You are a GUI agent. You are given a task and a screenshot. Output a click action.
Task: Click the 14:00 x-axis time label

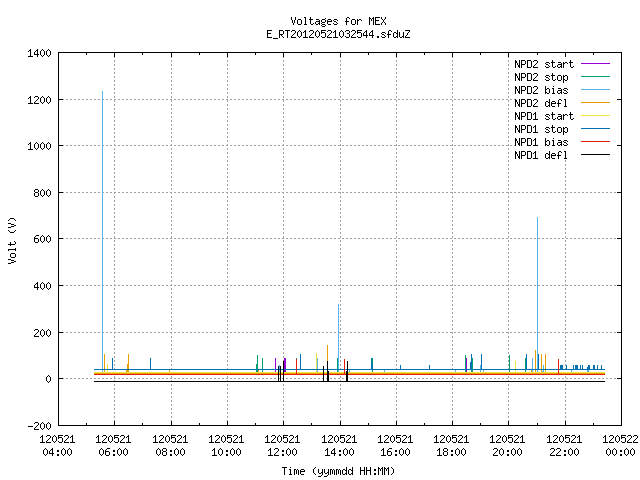pos(339,452)
